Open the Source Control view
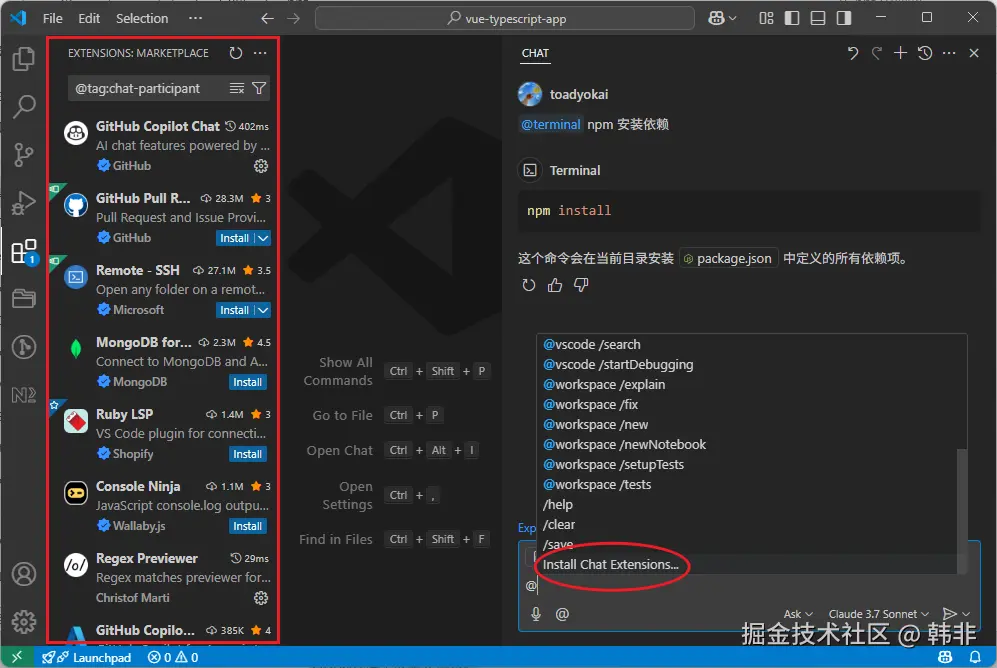This screenshot has height=668, width=997. [x=24, y=154]
